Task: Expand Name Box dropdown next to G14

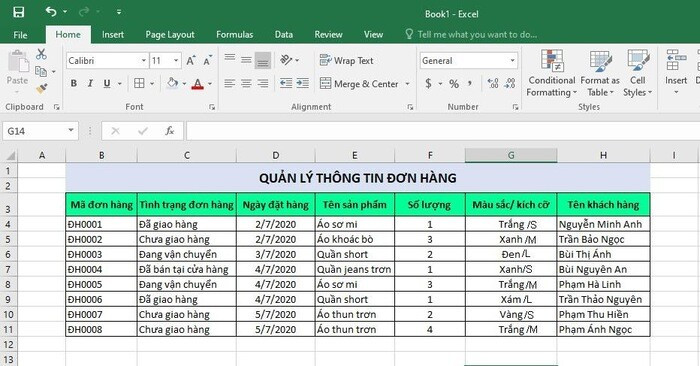Action: coord(71,131)
